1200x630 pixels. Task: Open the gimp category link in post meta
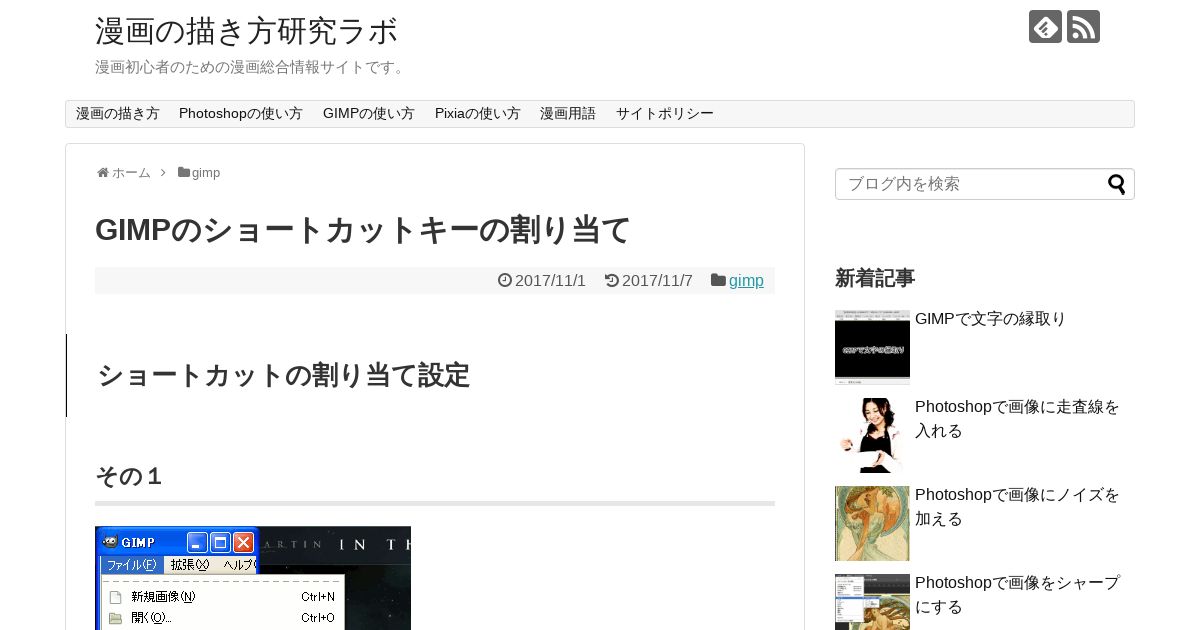coord(746,281)
